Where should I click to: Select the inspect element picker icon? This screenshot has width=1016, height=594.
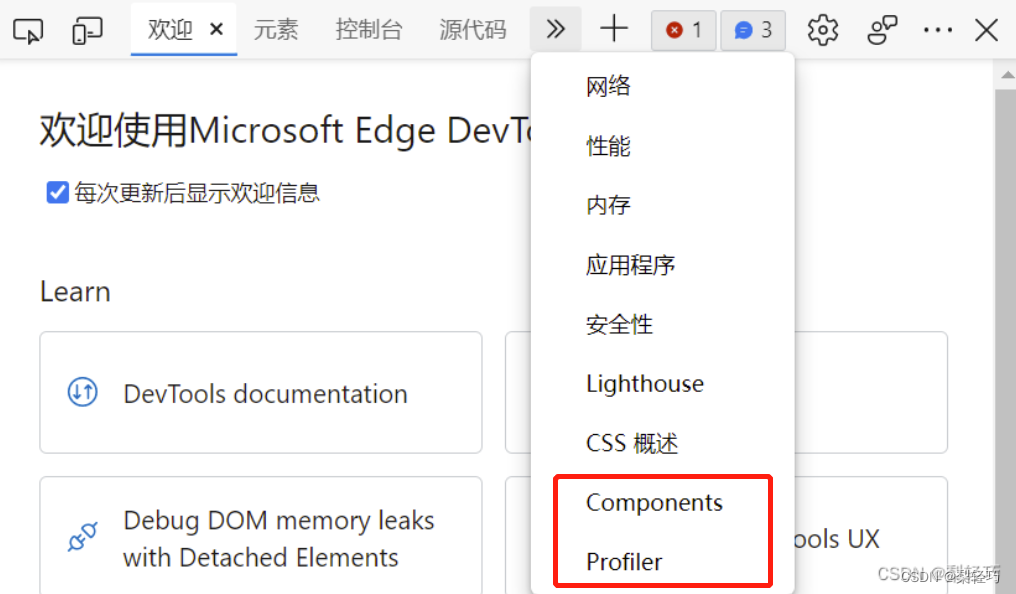[28, 30]
